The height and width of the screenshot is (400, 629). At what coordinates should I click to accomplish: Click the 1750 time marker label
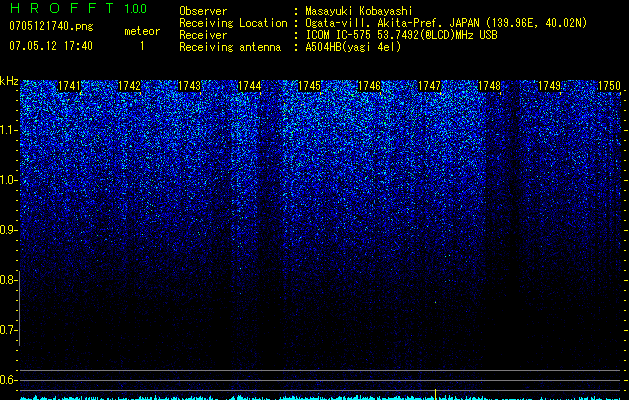click(x=609, y=86)
